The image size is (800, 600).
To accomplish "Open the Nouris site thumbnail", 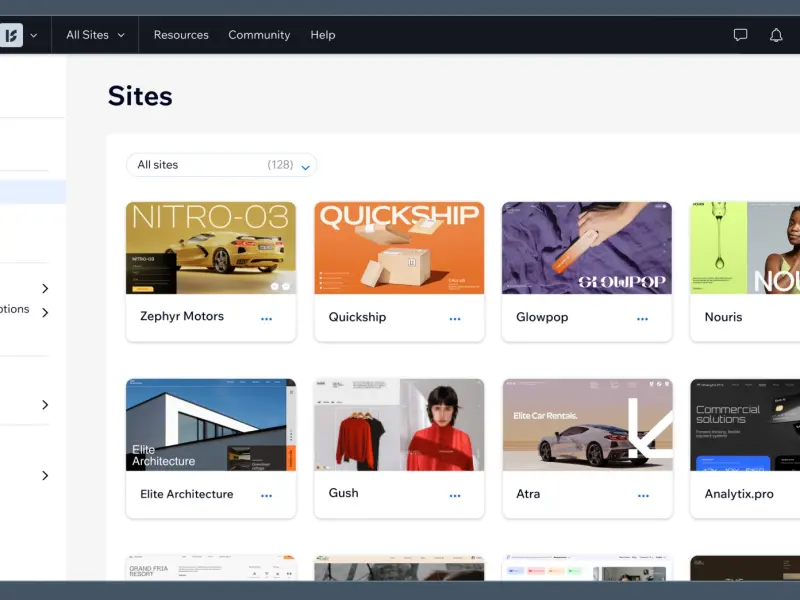I will coord(745,248).
